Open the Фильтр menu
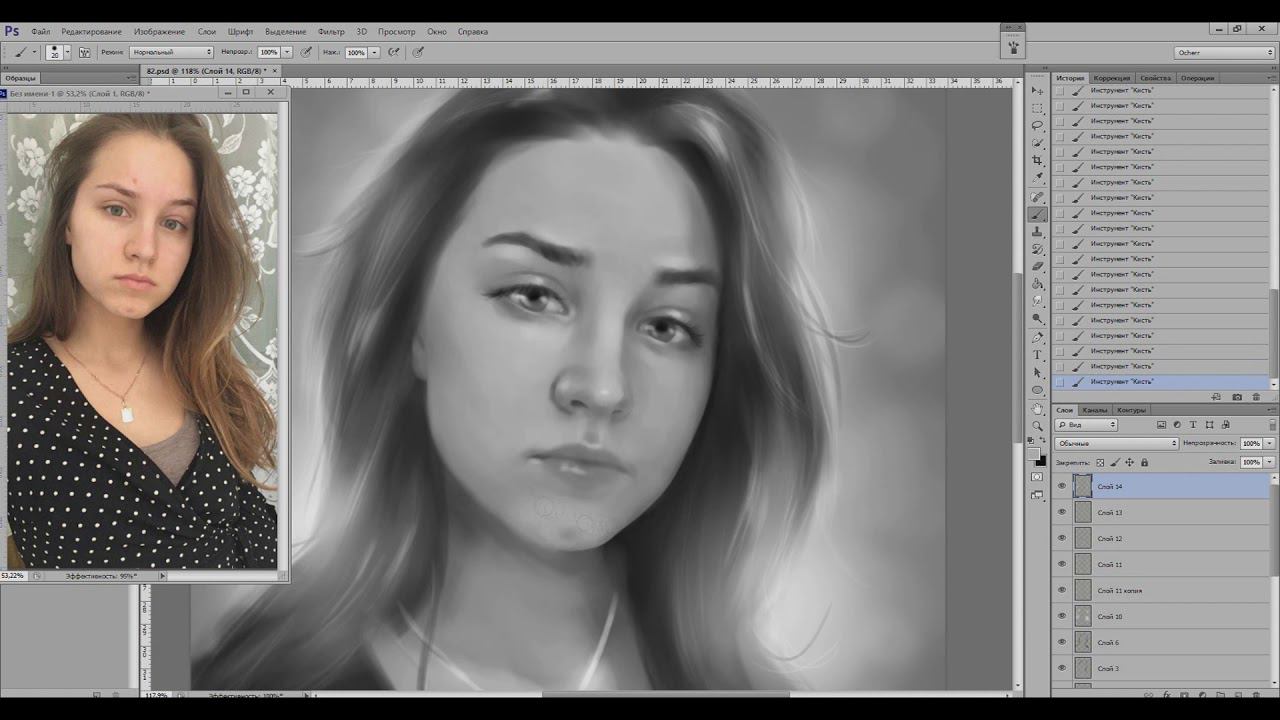The height and width of the screenshot is (720, 1280). [x=331, y=32]
